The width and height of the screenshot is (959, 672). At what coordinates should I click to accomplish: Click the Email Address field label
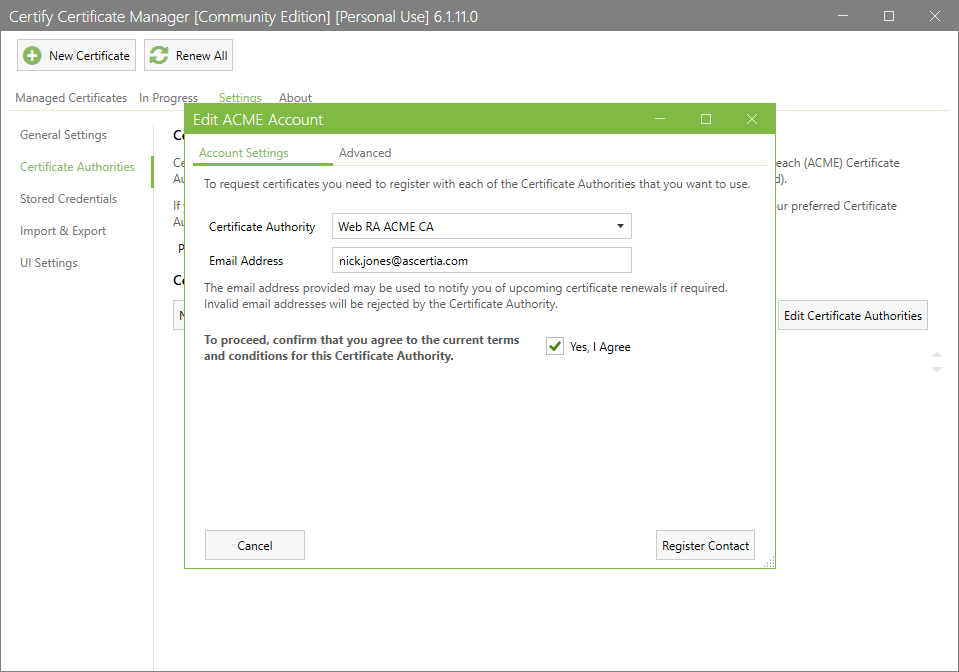246,261
